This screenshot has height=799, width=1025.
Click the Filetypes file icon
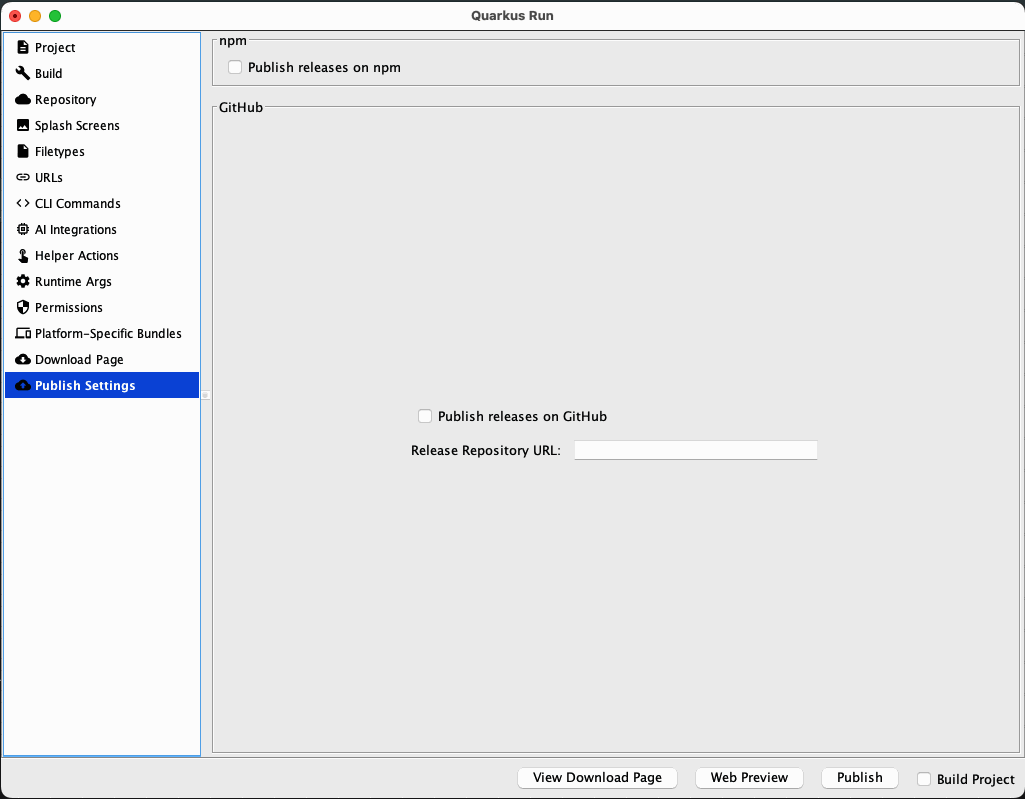(x=23, y=151)
